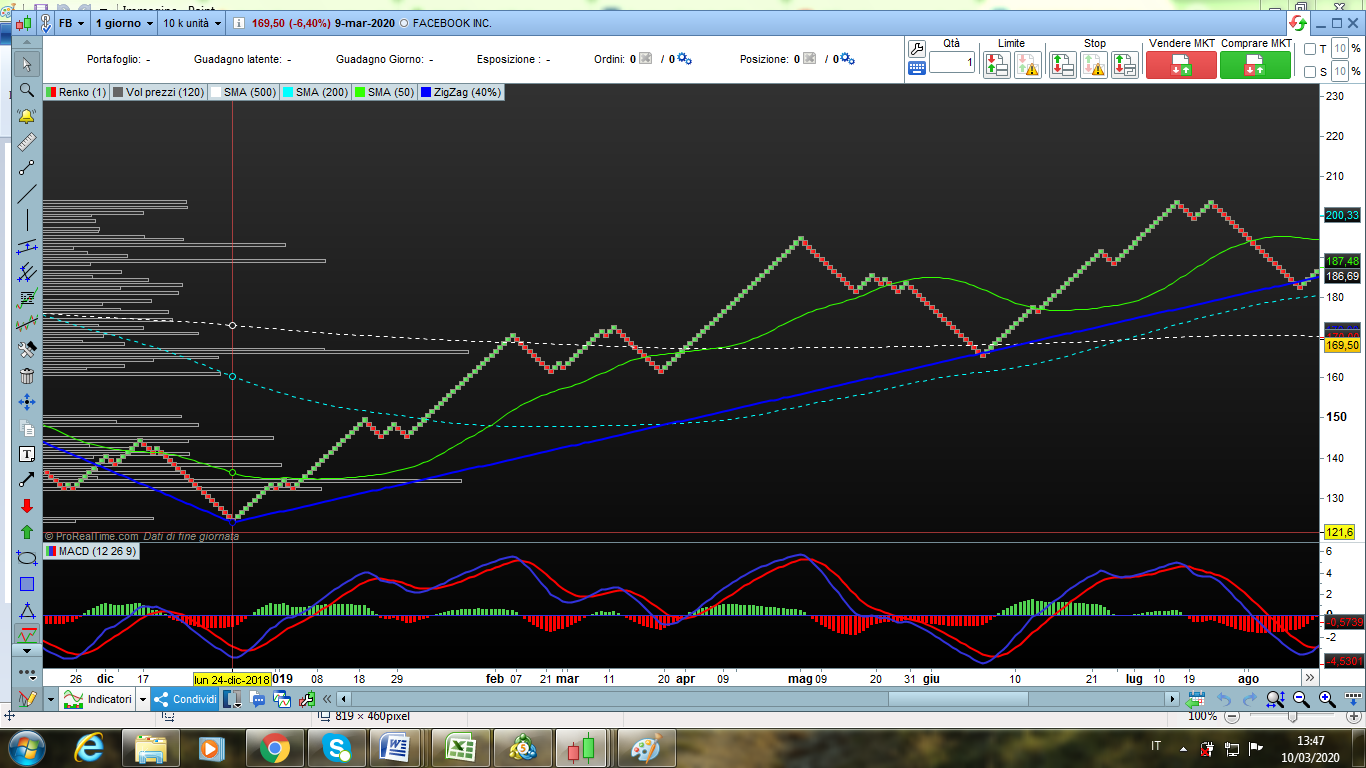
Task: Zoom out the chart time axis
Action: [x=1301, y=699]
